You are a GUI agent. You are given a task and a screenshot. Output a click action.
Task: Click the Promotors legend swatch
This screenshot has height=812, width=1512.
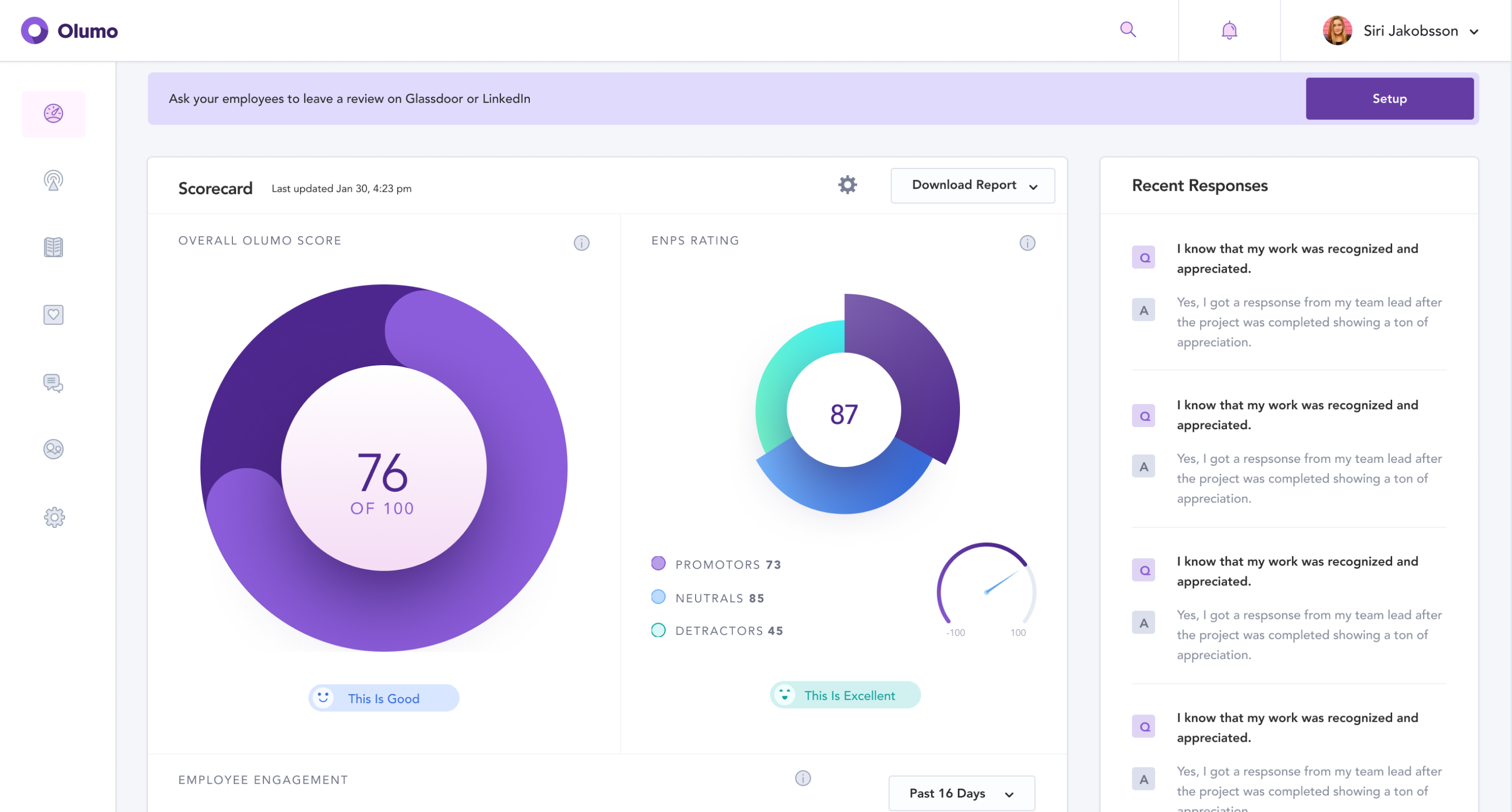coord(658,564)
